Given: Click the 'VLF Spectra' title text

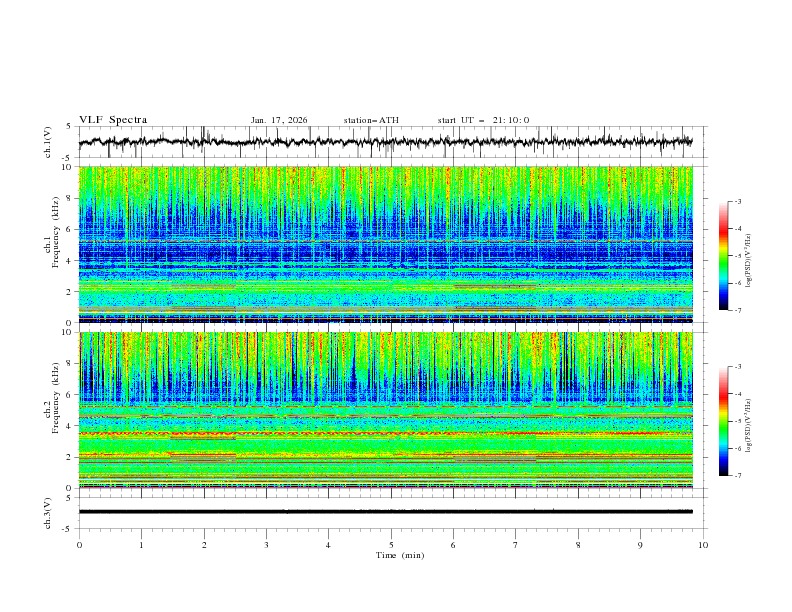Looking at the screenshot, I should [113, 120].
